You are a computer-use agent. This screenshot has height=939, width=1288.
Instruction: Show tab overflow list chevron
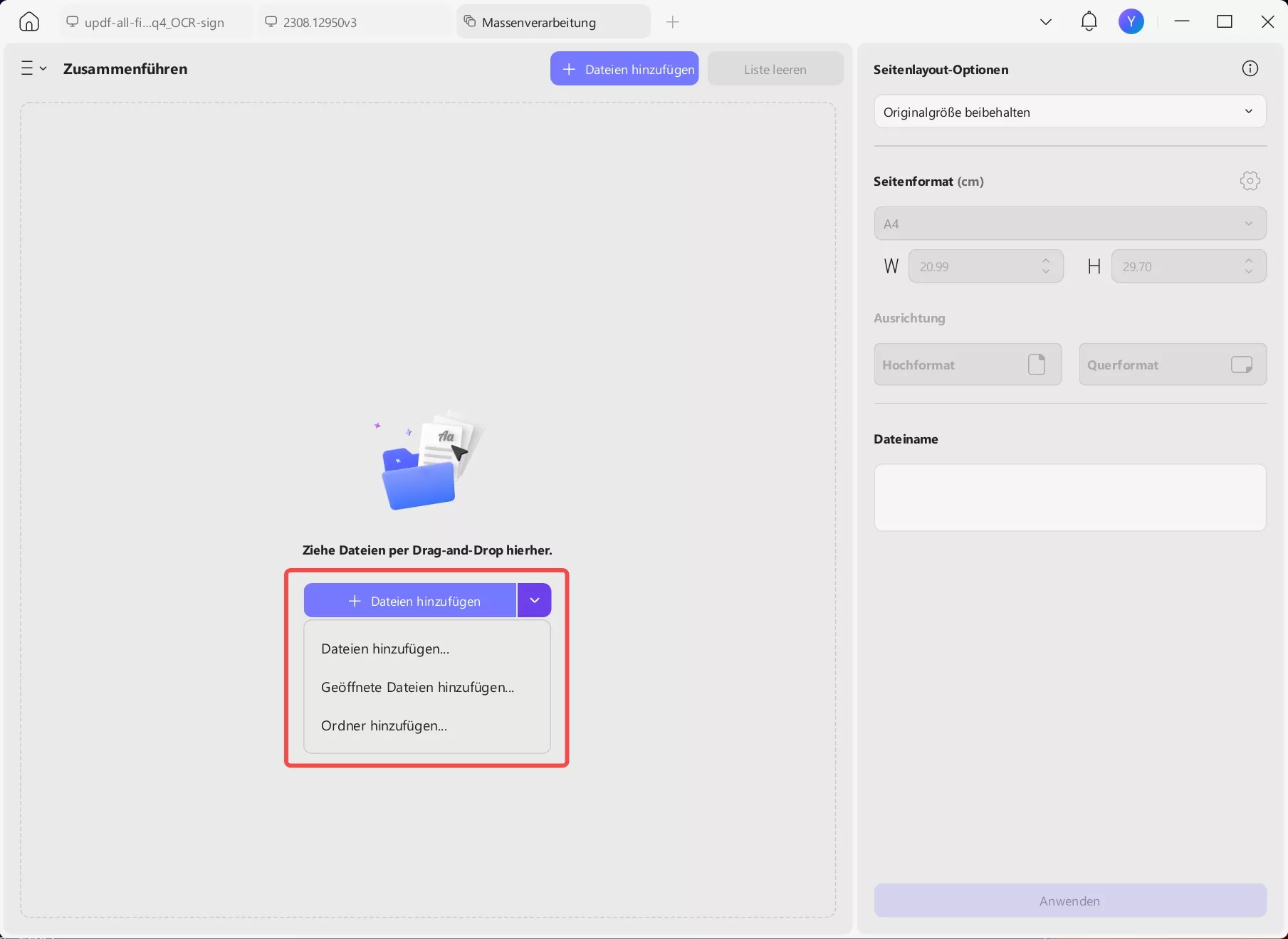[x=1045, y=22]
